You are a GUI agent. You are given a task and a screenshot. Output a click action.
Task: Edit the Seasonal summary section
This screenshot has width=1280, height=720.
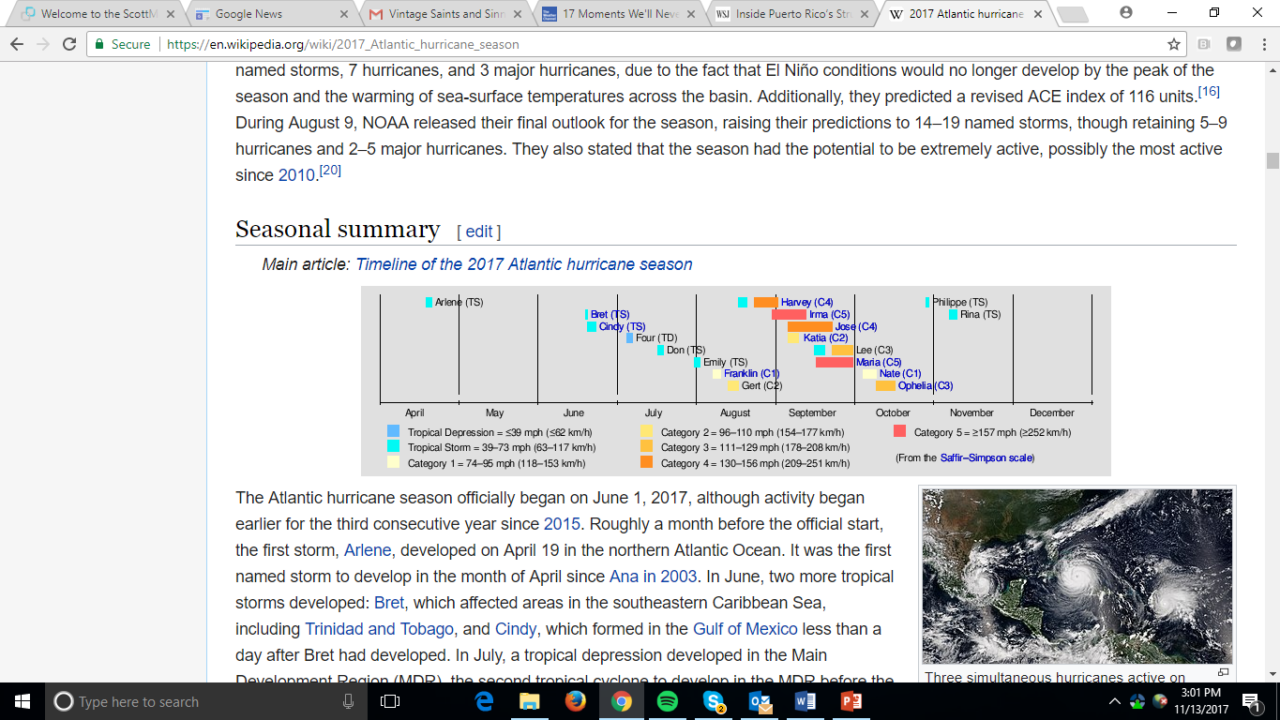pyautogui.click(x=479, y=231)
